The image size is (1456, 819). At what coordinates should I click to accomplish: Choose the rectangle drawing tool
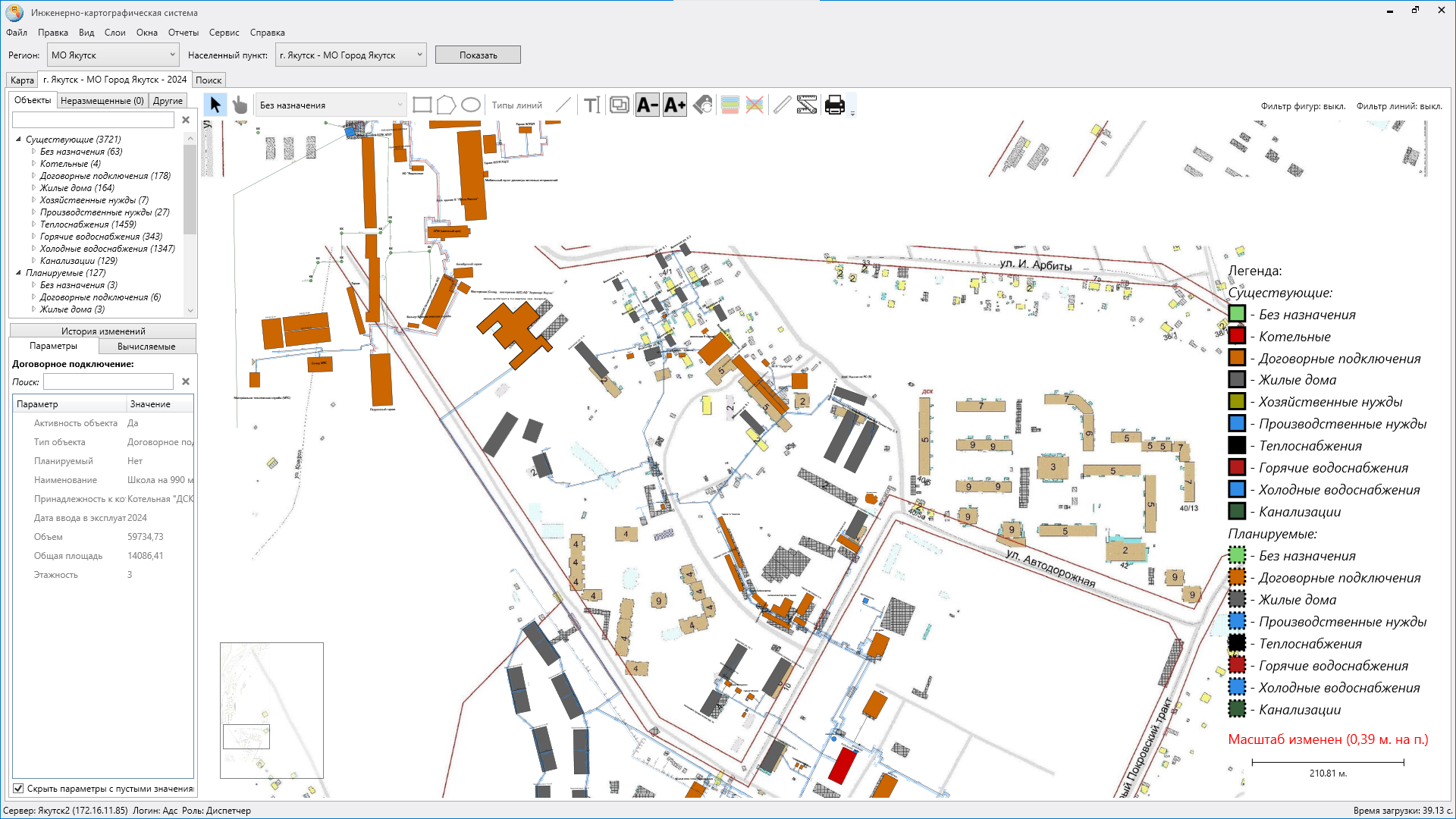click(422, 105)
